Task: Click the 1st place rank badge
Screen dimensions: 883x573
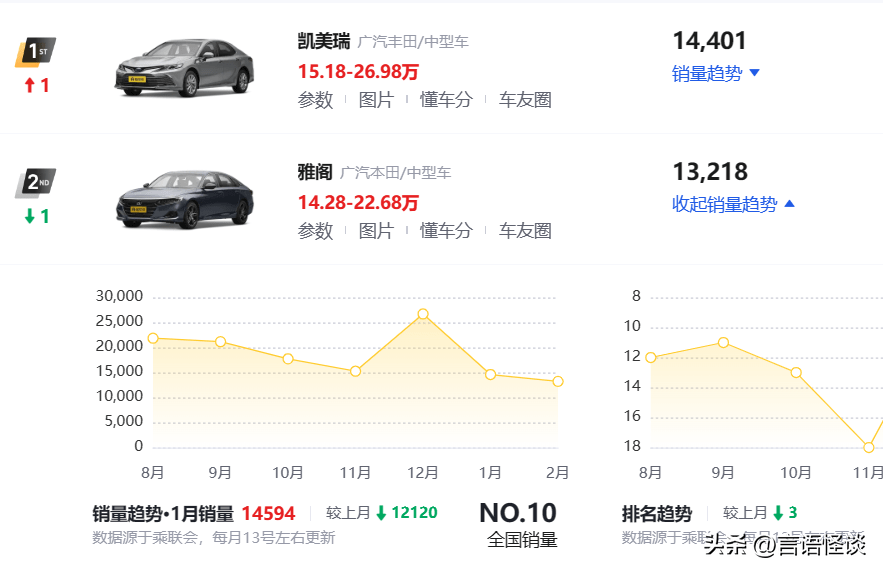Action: (35, 52)
